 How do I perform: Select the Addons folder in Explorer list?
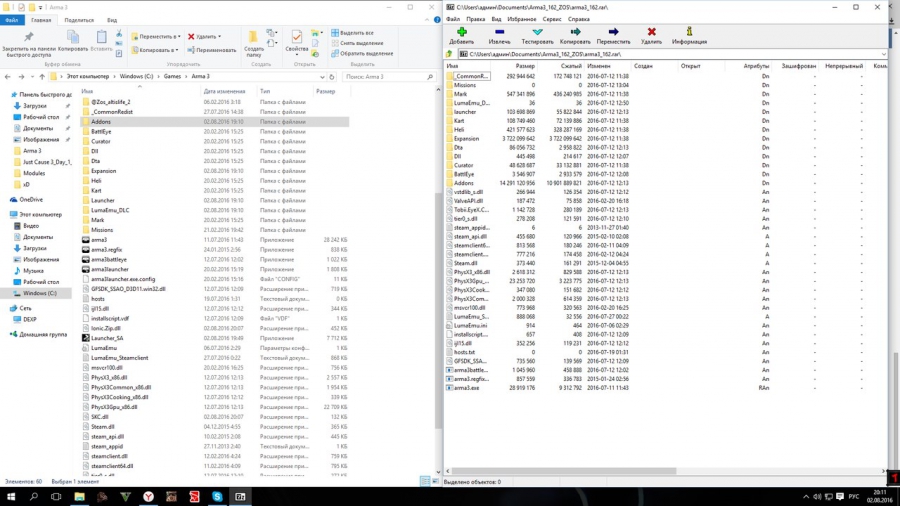coord(100,121)
